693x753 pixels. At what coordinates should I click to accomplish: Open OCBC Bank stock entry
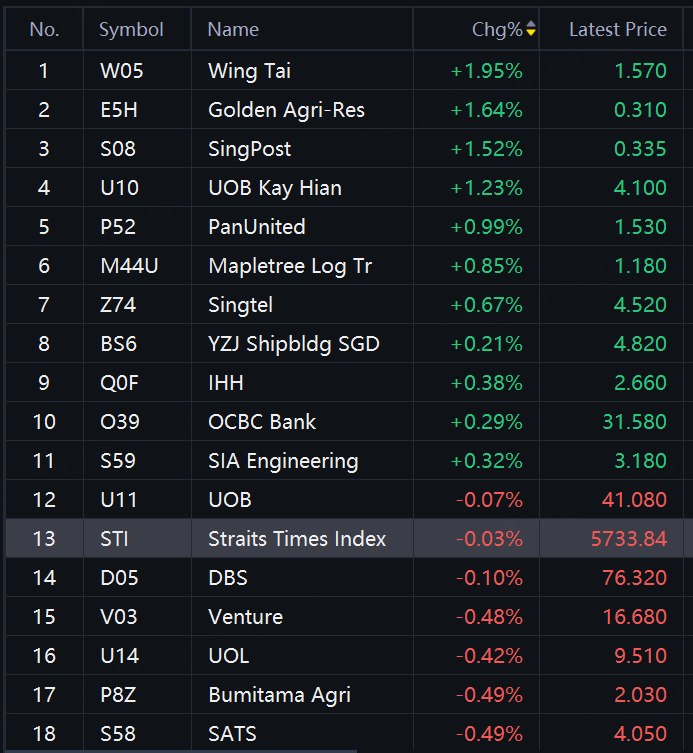[x=262, y=422]
